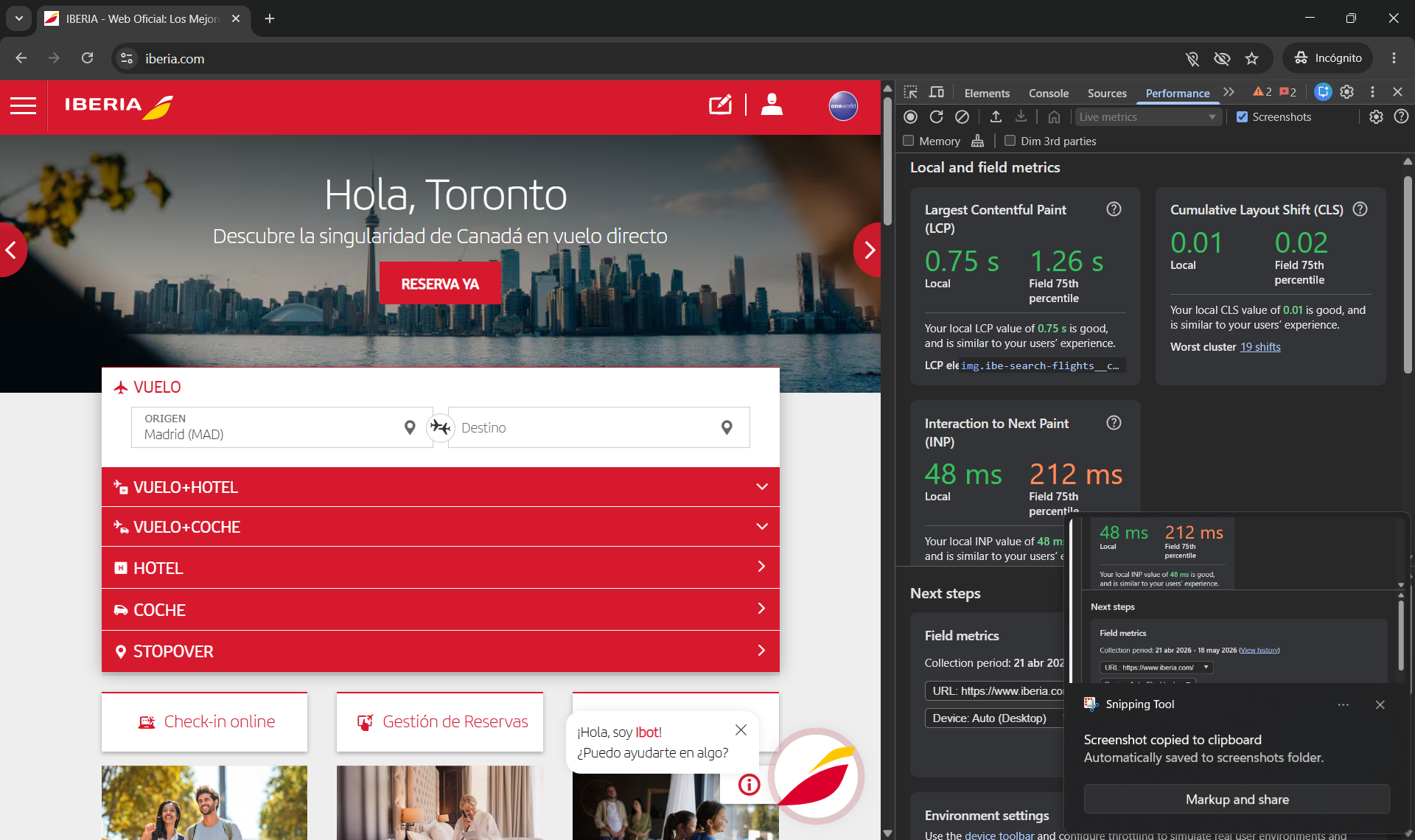This screenshot has width=1415, height=840.
Task: Show more DevTools tabs
Action: pos(1229,92)
